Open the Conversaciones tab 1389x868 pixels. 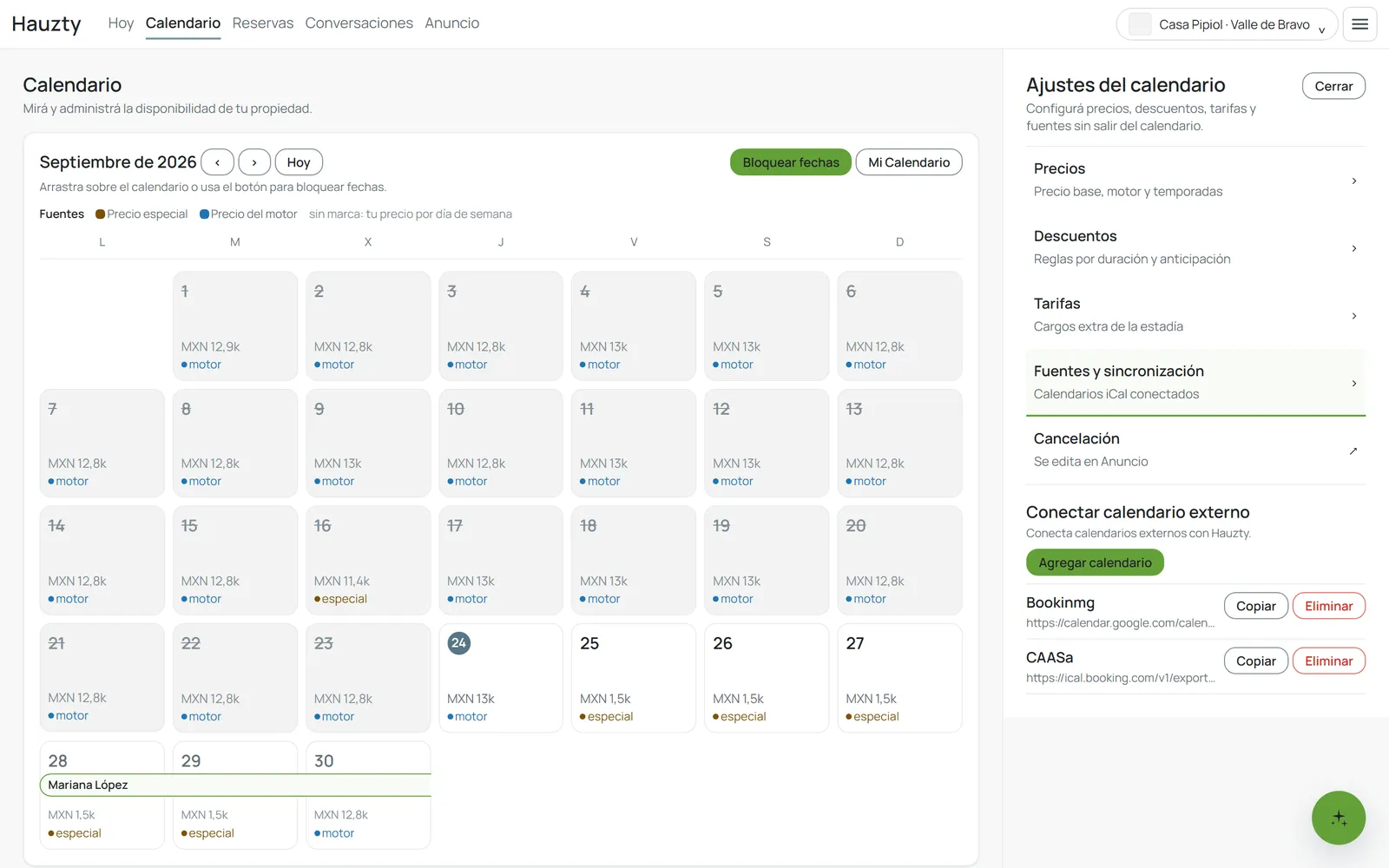pyautogui.click(x=359, y=23)
